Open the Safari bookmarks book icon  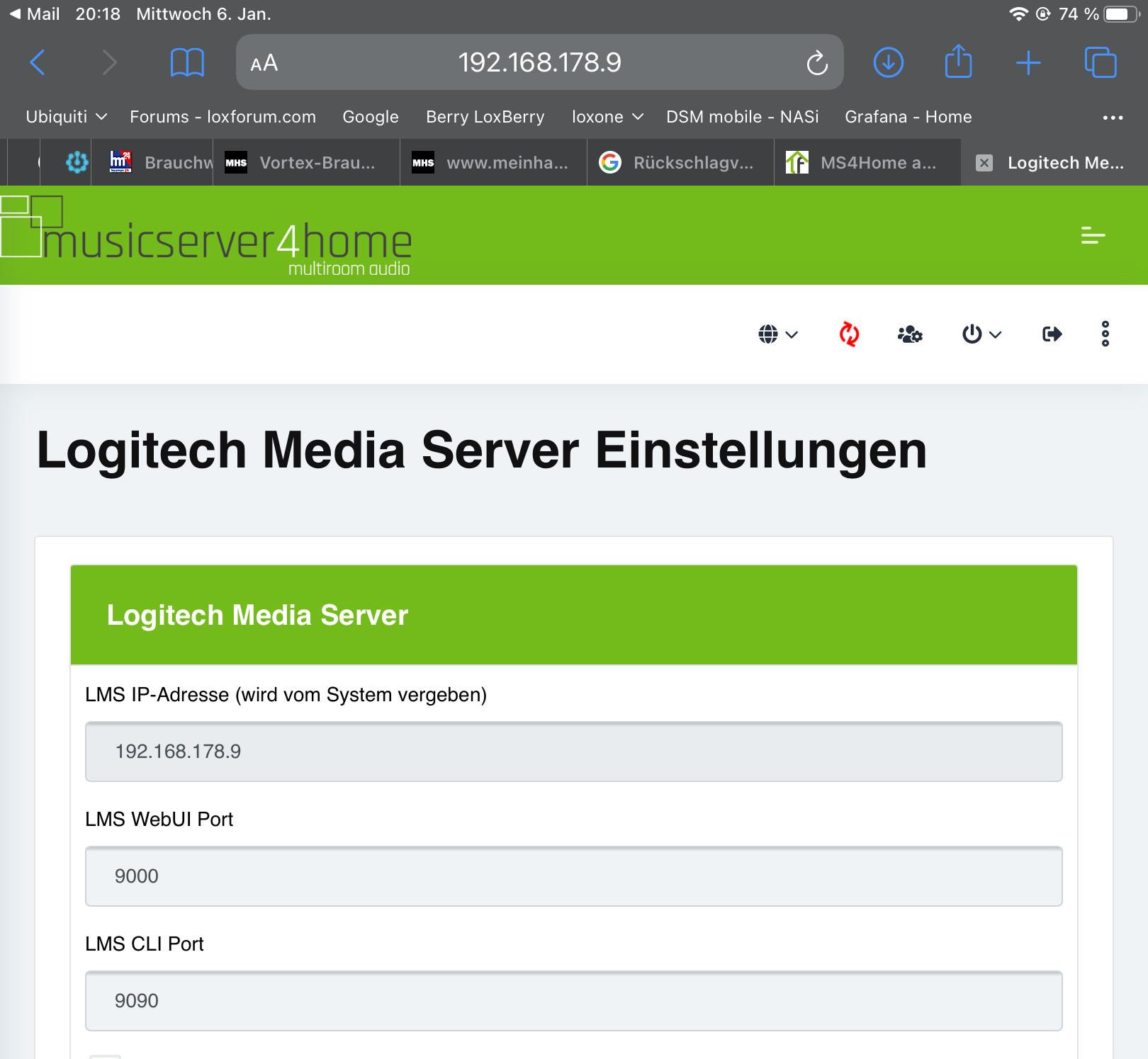(187, 62)
